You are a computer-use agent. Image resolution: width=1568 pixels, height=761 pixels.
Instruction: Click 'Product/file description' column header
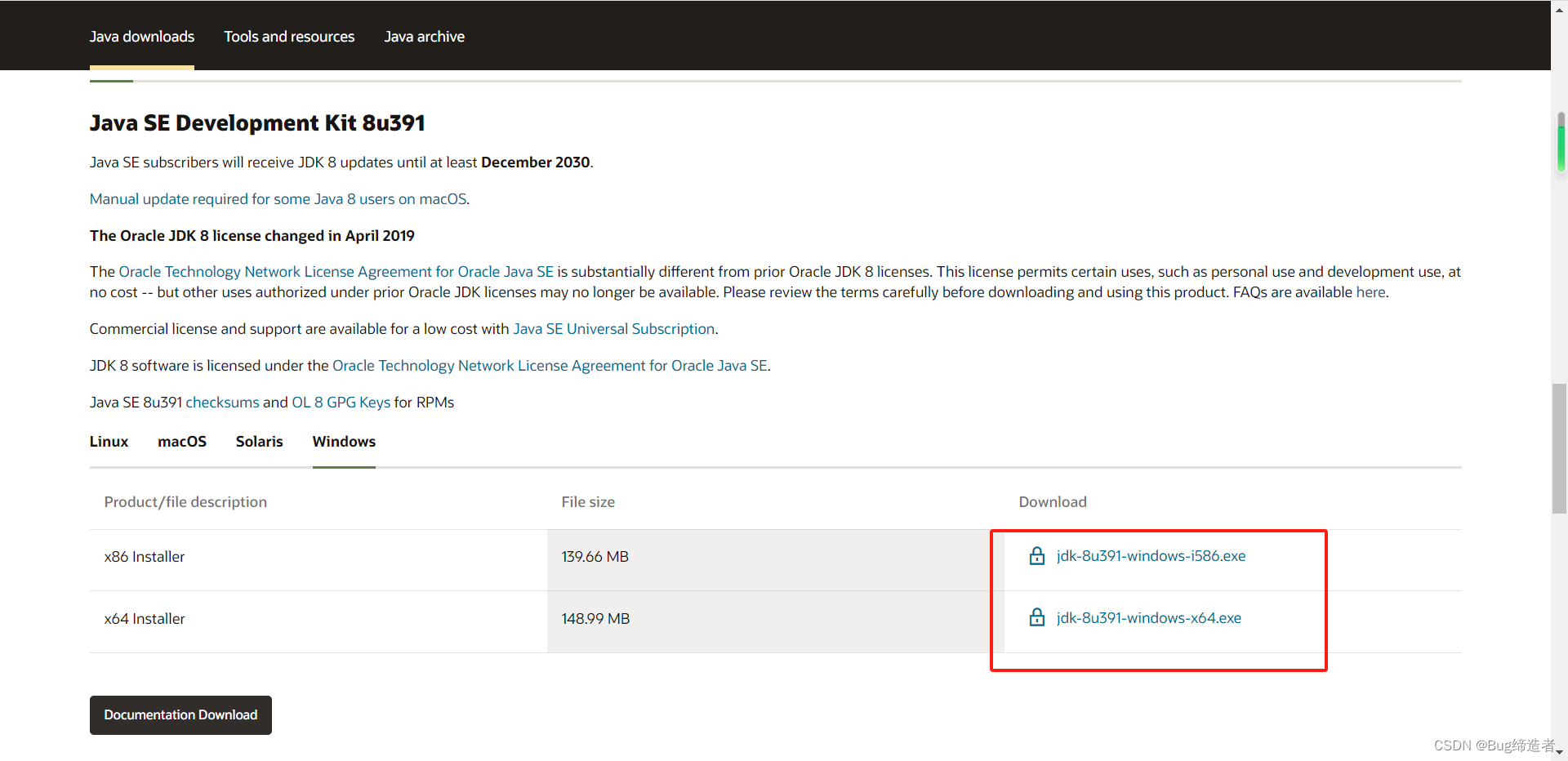185,502
